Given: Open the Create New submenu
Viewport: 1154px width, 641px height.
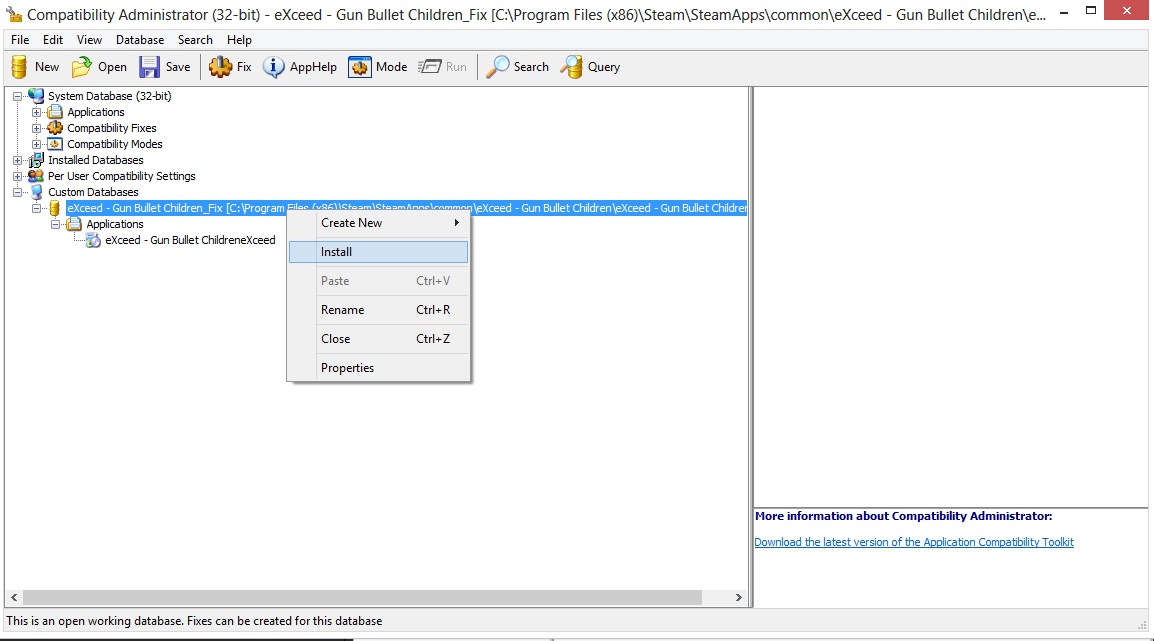Looking at the screenshot, I should 378,223.
